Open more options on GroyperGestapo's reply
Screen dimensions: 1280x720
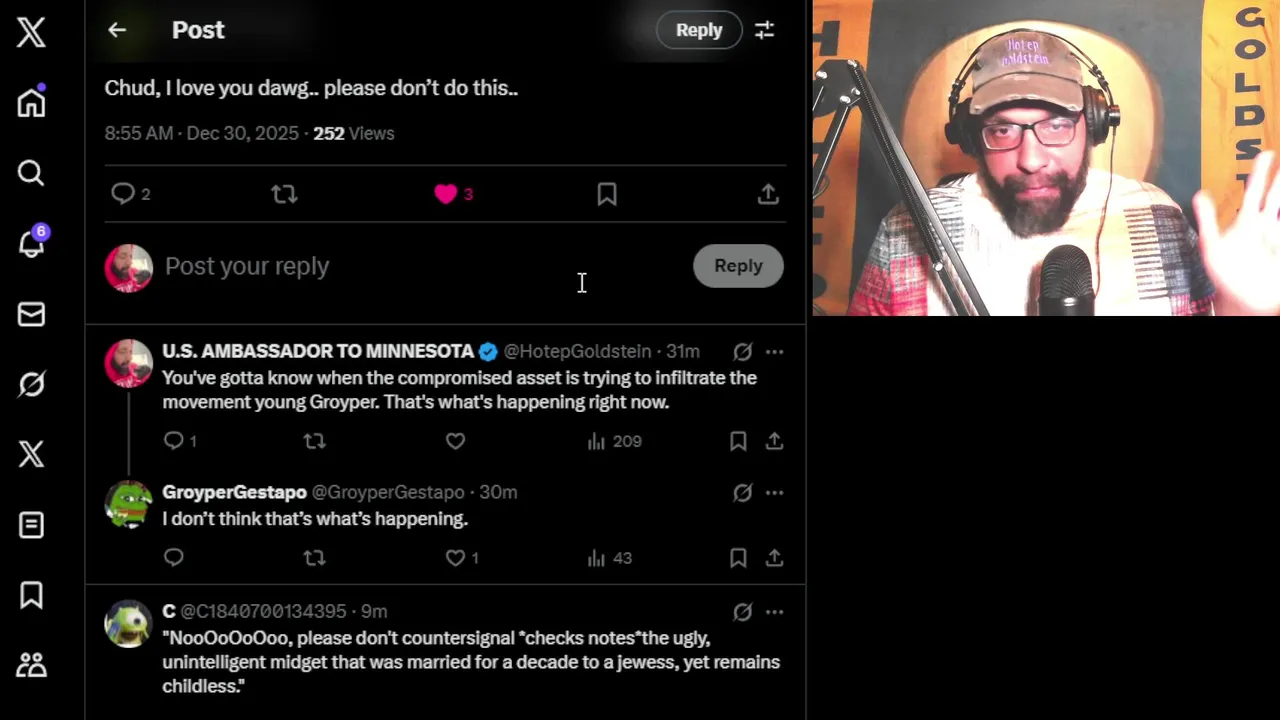click(774, 493)
